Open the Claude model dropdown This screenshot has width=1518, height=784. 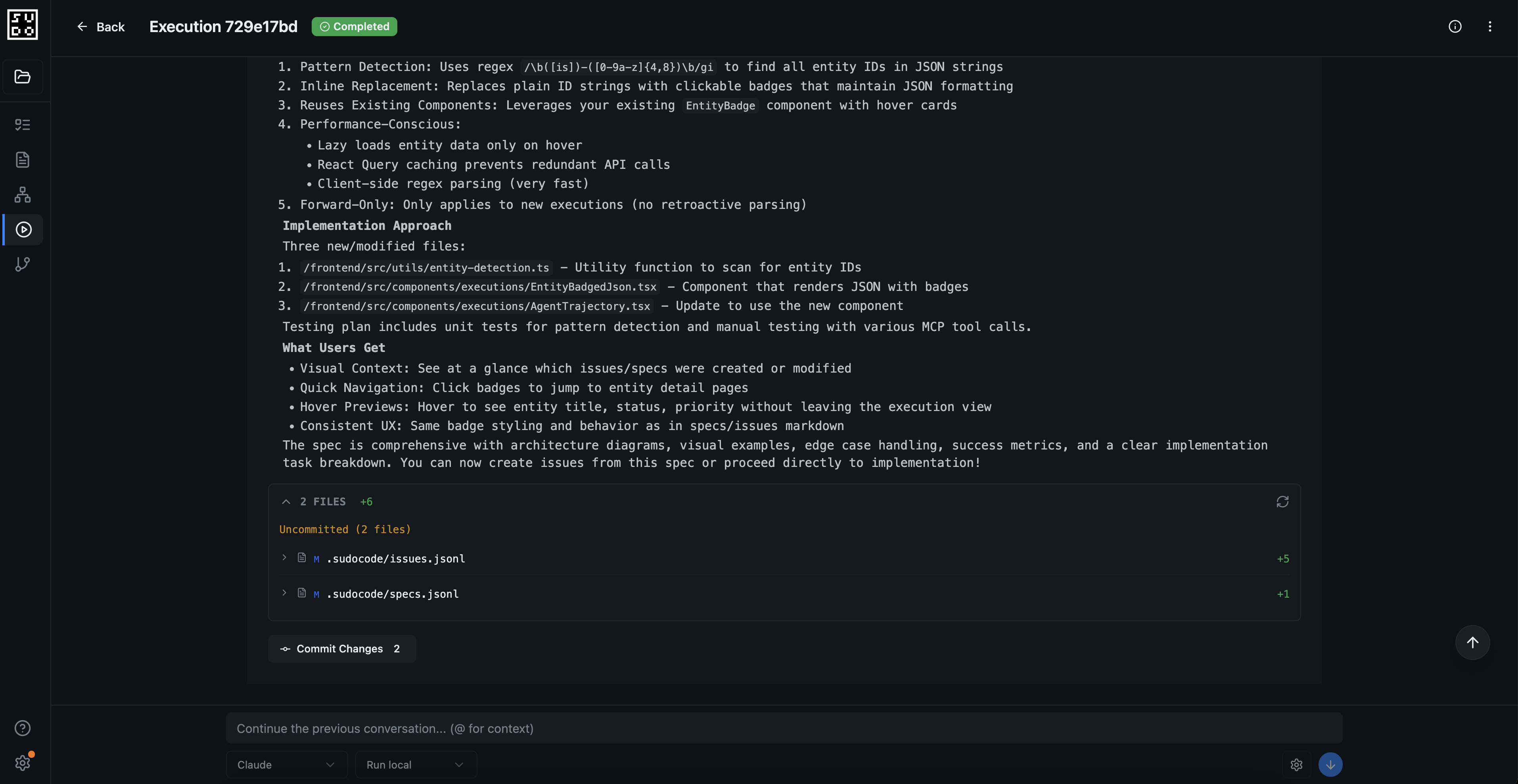tap(286, 764)
